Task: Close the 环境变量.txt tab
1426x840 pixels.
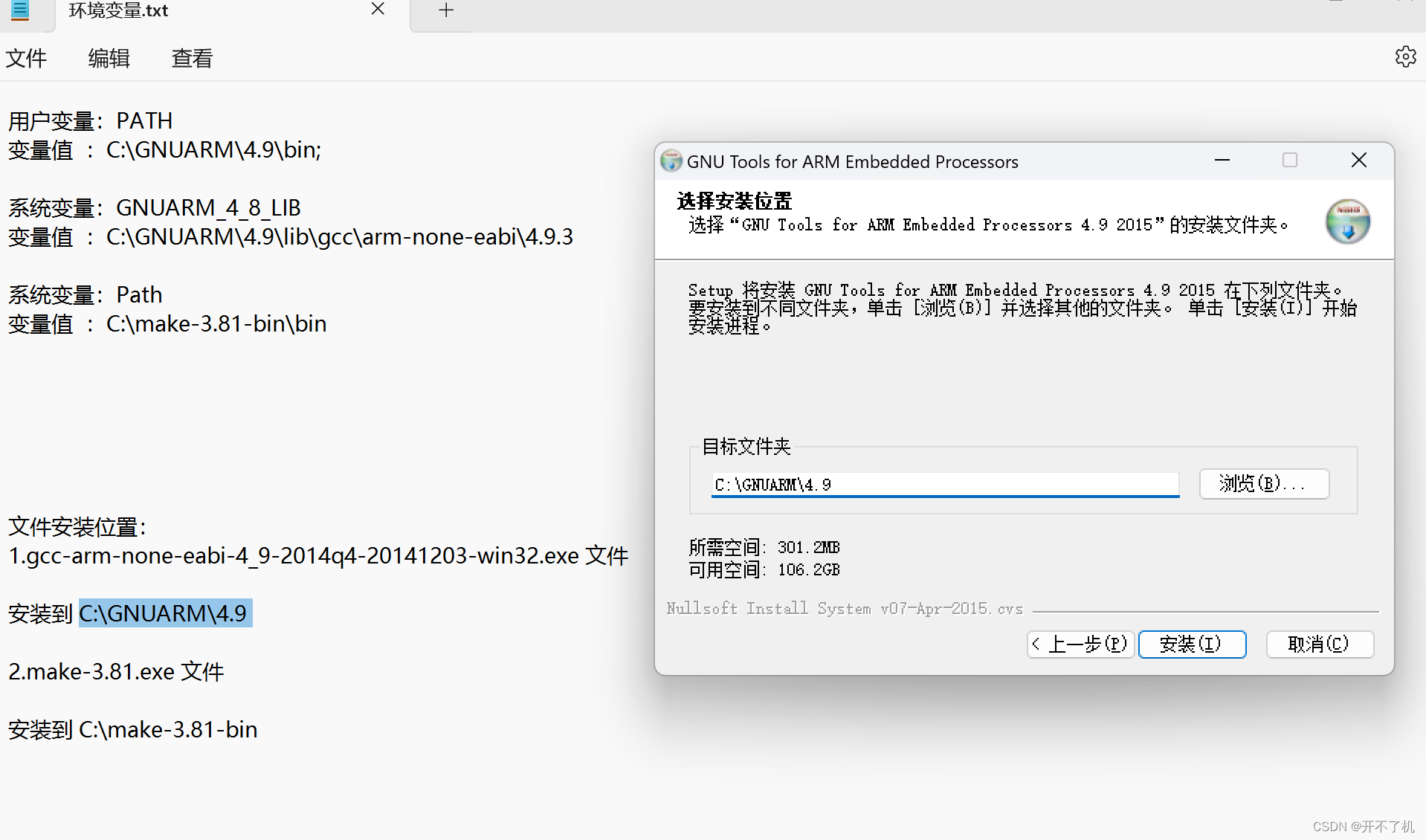Action: pyautogui.click(x=378, y=10)
